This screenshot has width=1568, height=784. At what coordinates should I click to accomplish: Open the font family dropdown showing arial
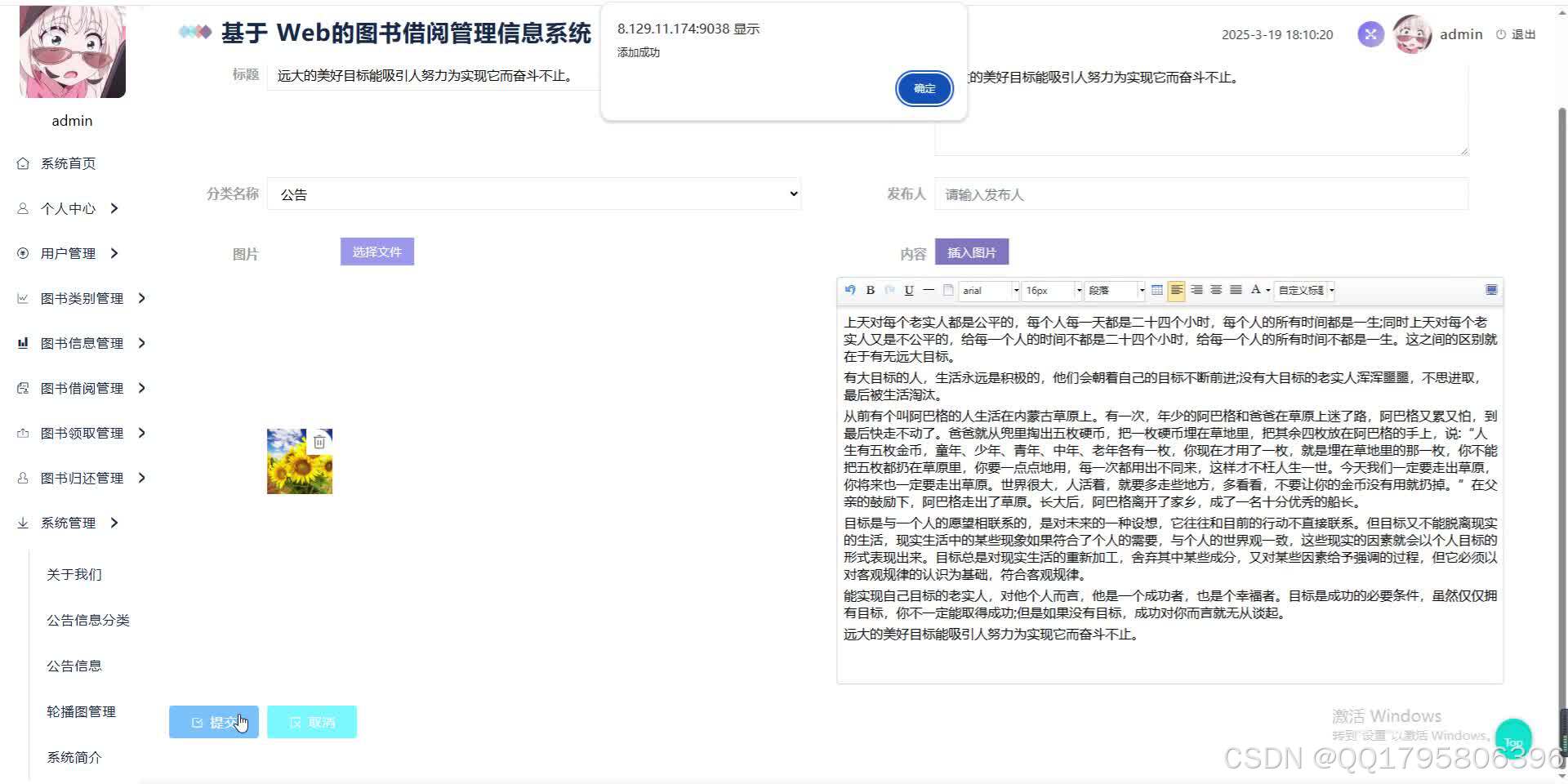pos(987,291)
